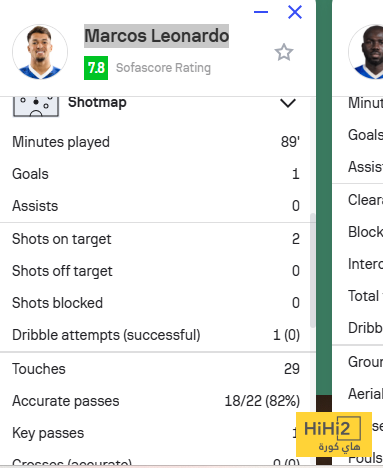
Task: Open the Shotmap pitch thumbnail
Action: (x=36, y=106)
